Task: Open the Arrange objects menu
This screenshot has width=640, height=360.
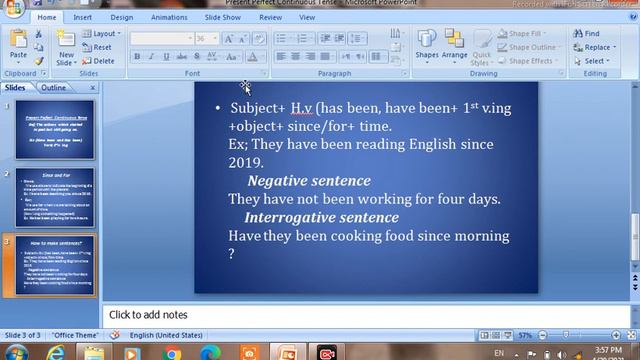Action: pyautogui.click(x=454, y=46)
